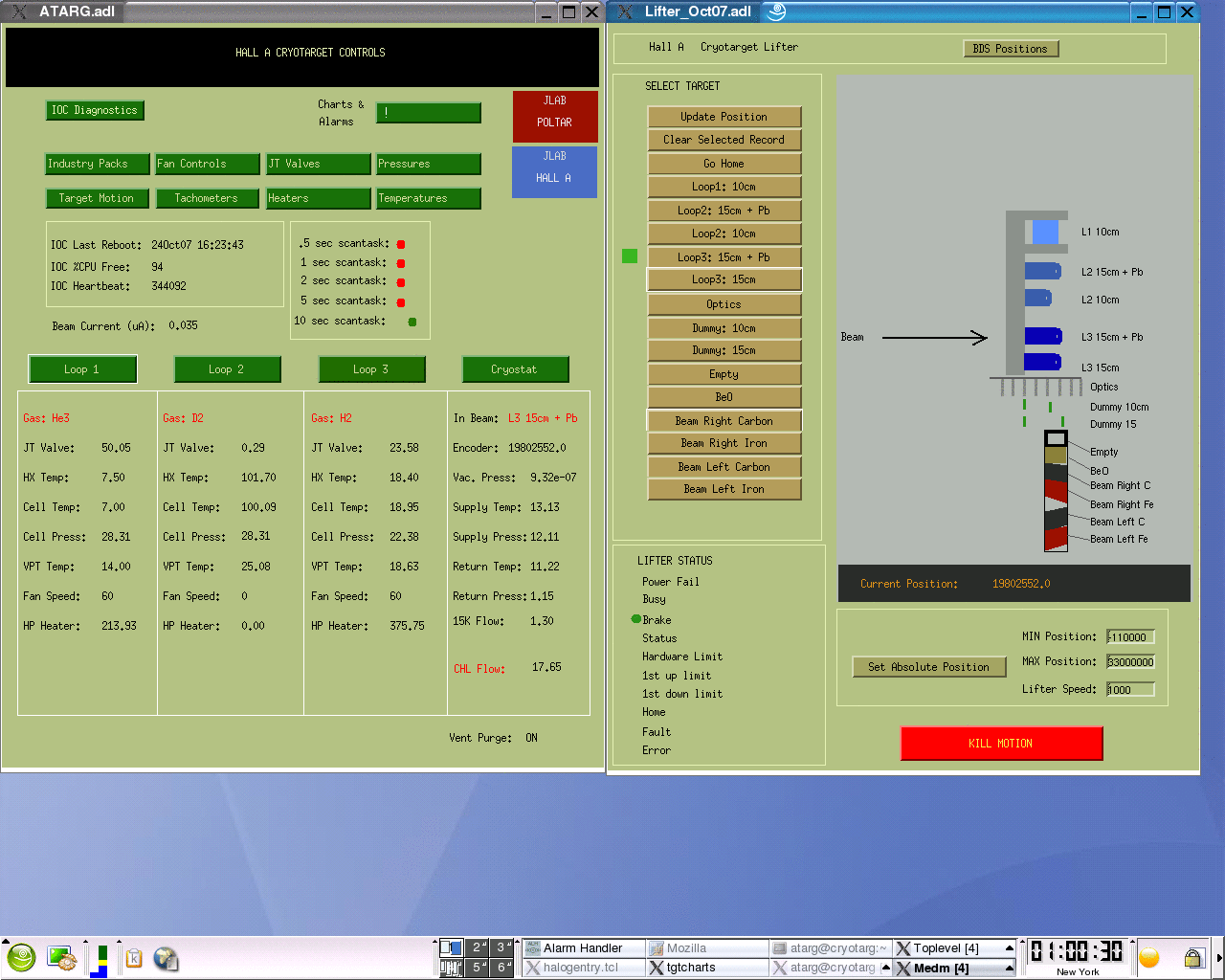Viewport: 1225px width, 980px height.
Task: Switch to Mozilla taskbar entry
Action: tap(707, 948)
